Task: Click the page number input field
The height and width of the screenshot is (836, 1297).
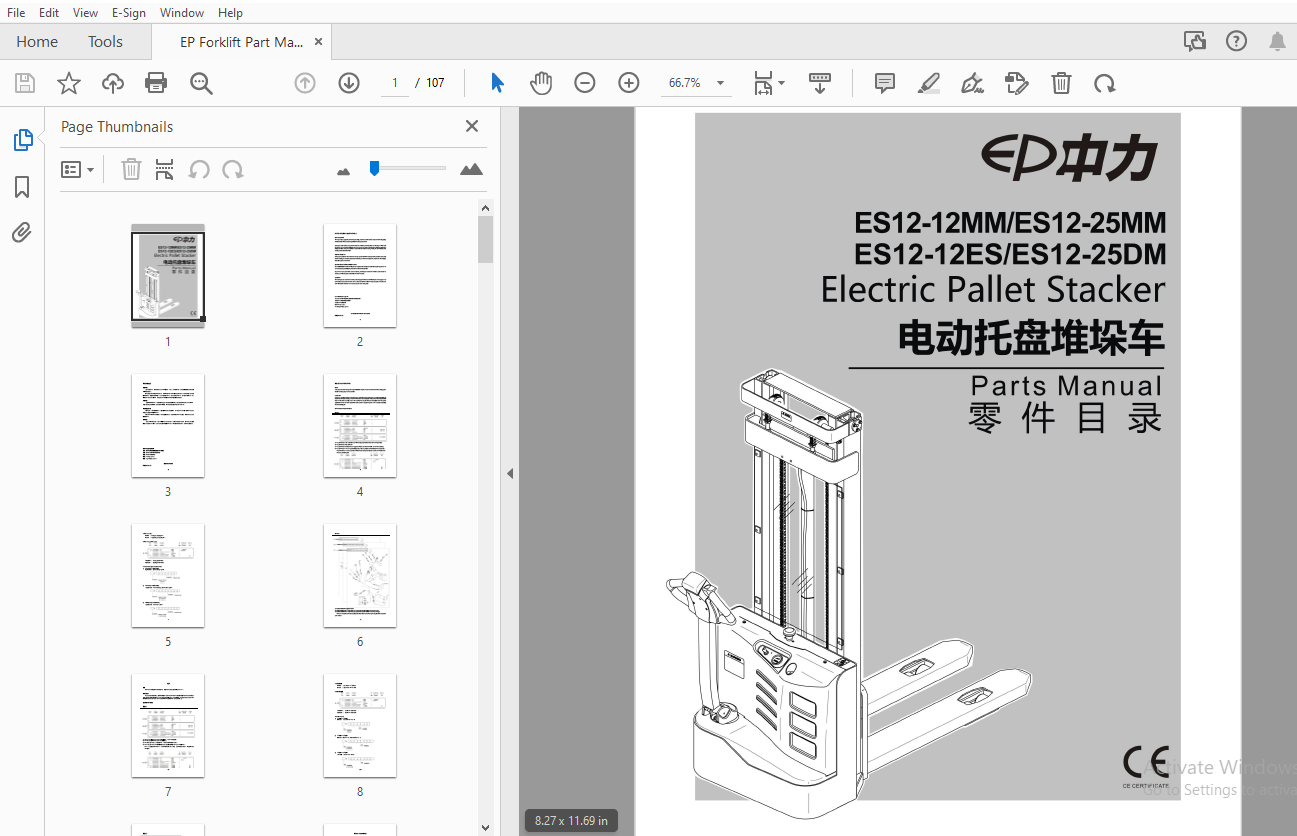Action: coord(395,83)
